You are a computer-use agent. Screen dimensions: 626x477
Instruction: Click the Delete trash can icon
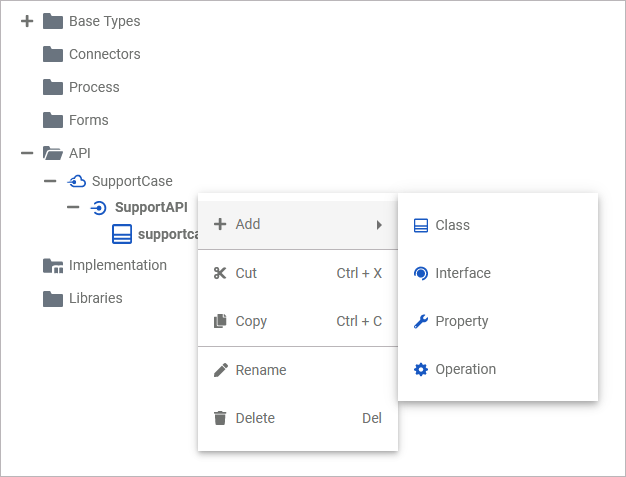click(220, 418)
